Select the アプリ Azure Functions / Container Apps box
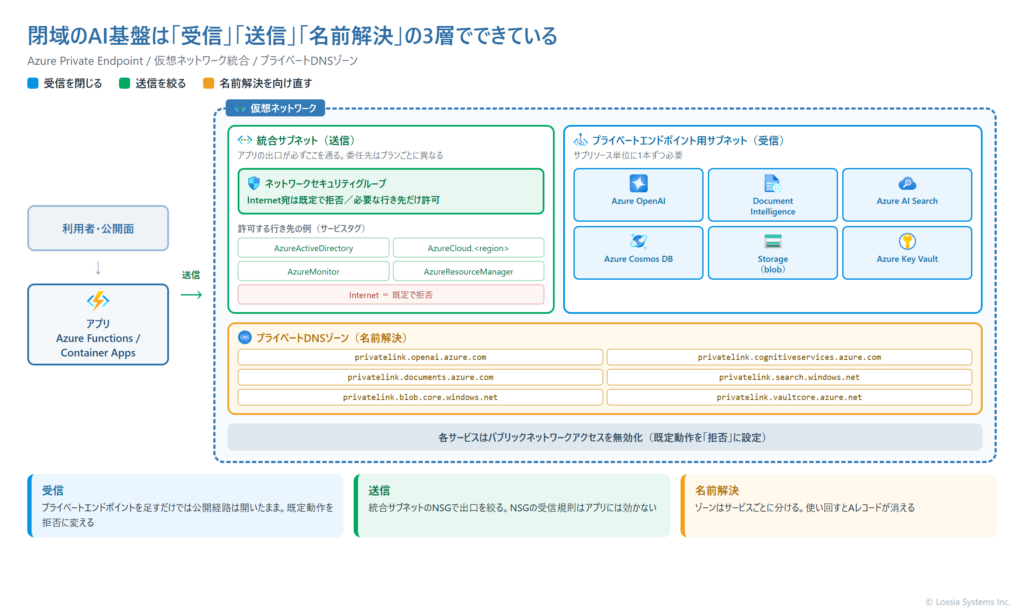Screen dimensions: 1024x614 click(98, 324)
